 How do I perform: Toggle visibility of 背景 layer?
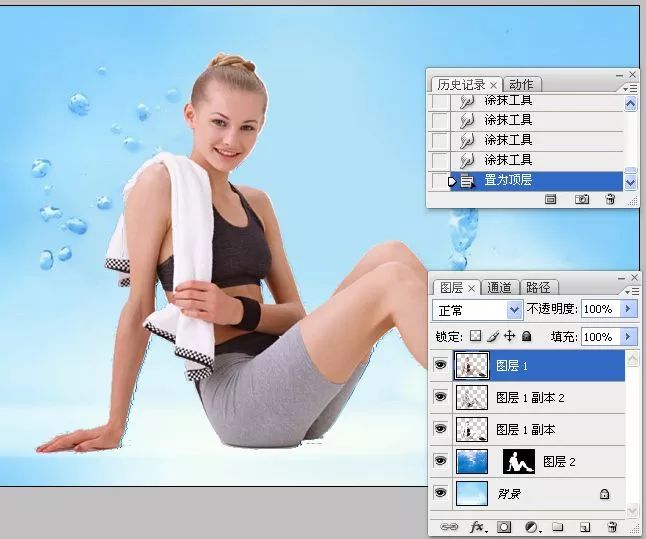tap(440, 493)
